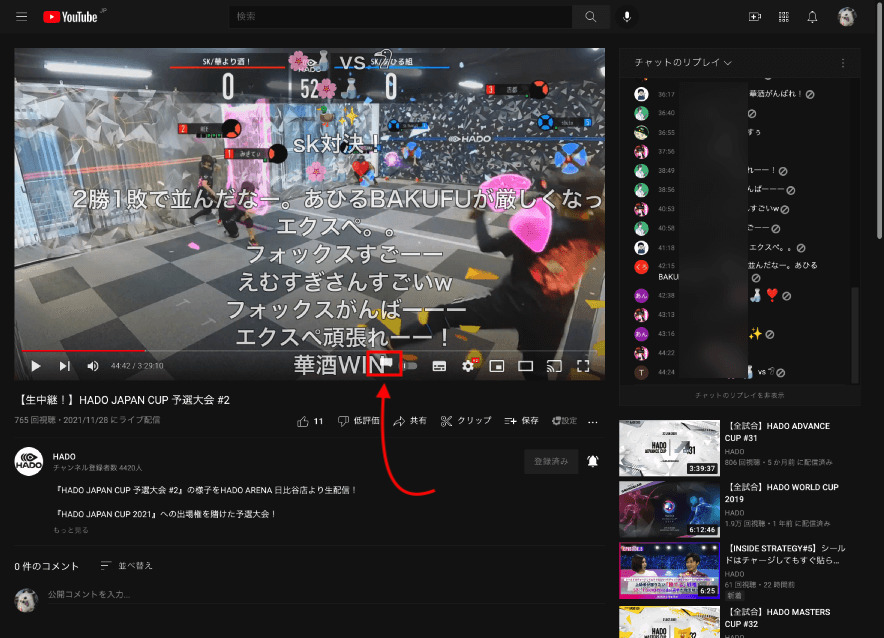Click the magnifier search button
This screenshot has height=638, width=884.
tap(590, 16)
